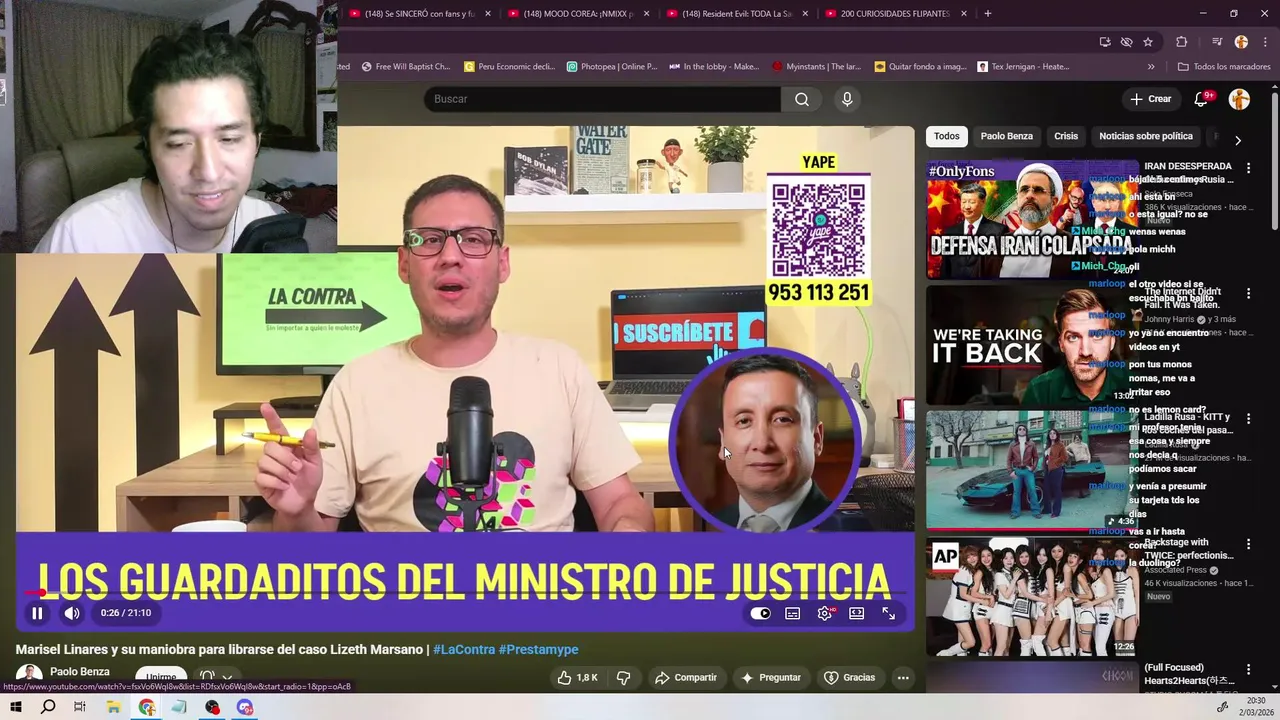1280x720 pixels.
Task: Open the Chrome three-dot menu
Action: point(1265,42)
